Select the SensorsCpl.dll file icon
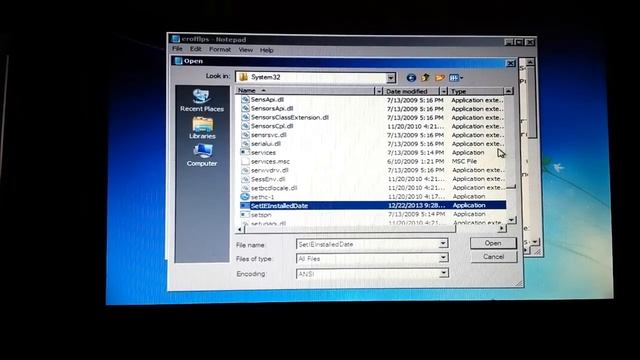 245,126
